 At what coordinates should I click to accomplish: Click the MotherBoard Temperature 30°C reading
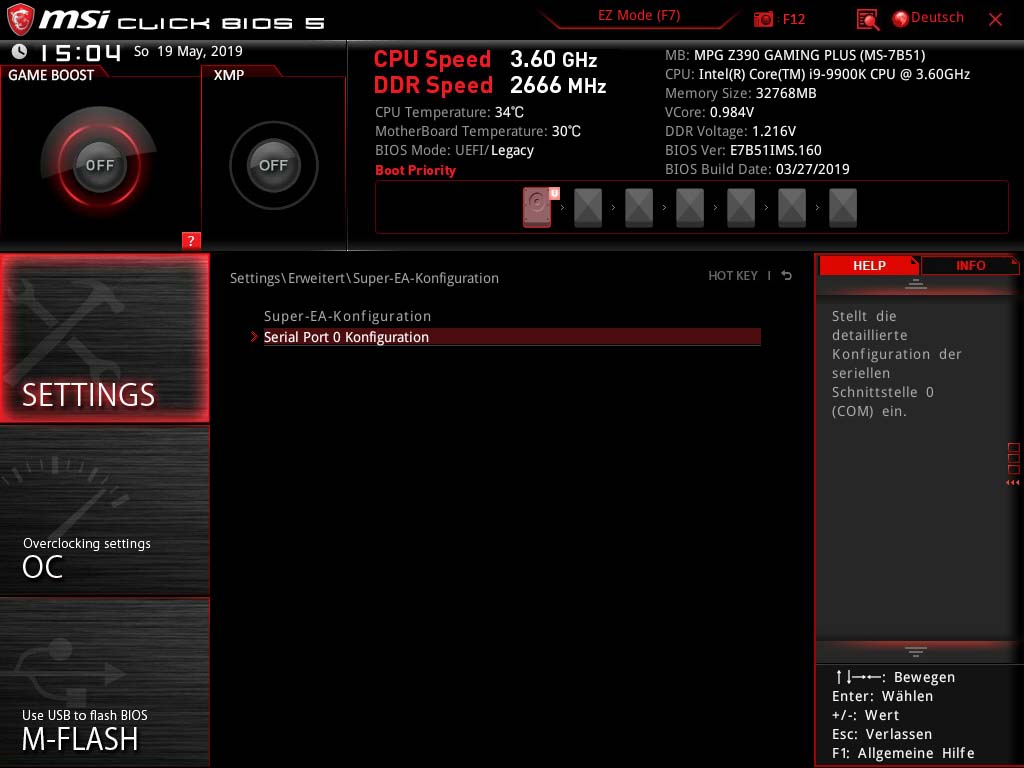coord(477,131)
